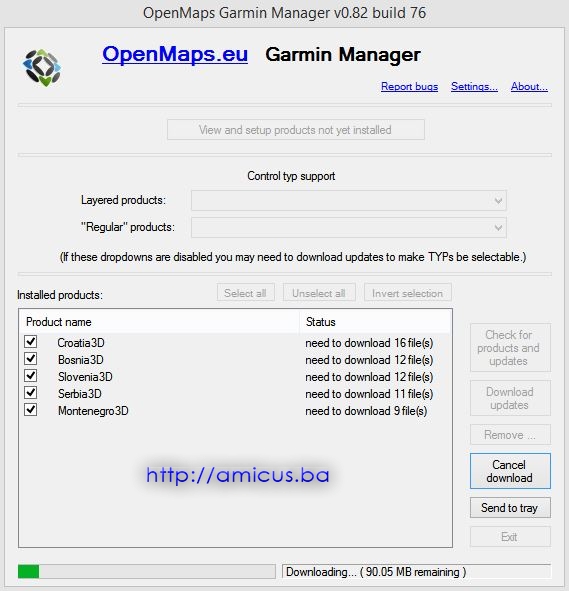Open the Report bugs link
Image resolution: width=569 pixels, height=591 pixels.
(409, 86)
